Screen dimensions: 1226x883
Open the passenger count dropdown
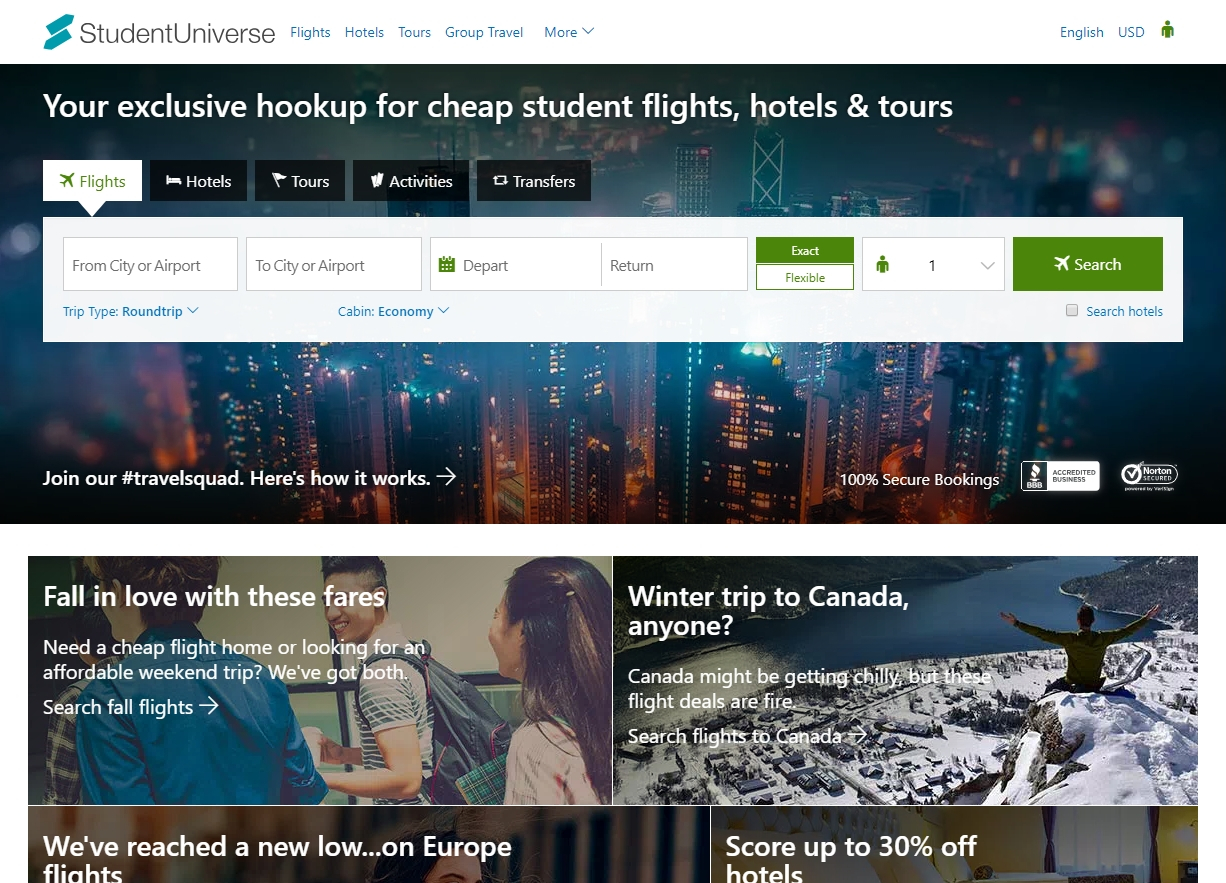tap(933, 264)
